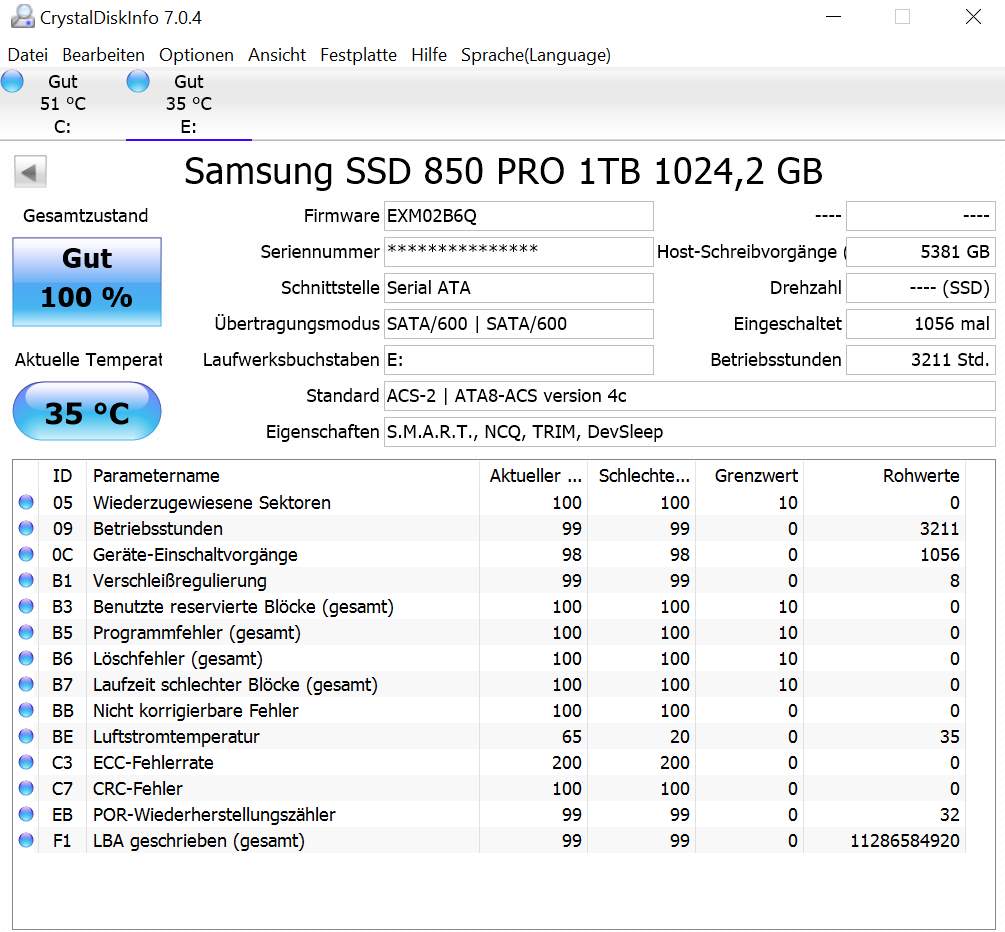
Task: Click the CrystalDiskInfo app icon in title bar
Action: click(x=22, y=17)
